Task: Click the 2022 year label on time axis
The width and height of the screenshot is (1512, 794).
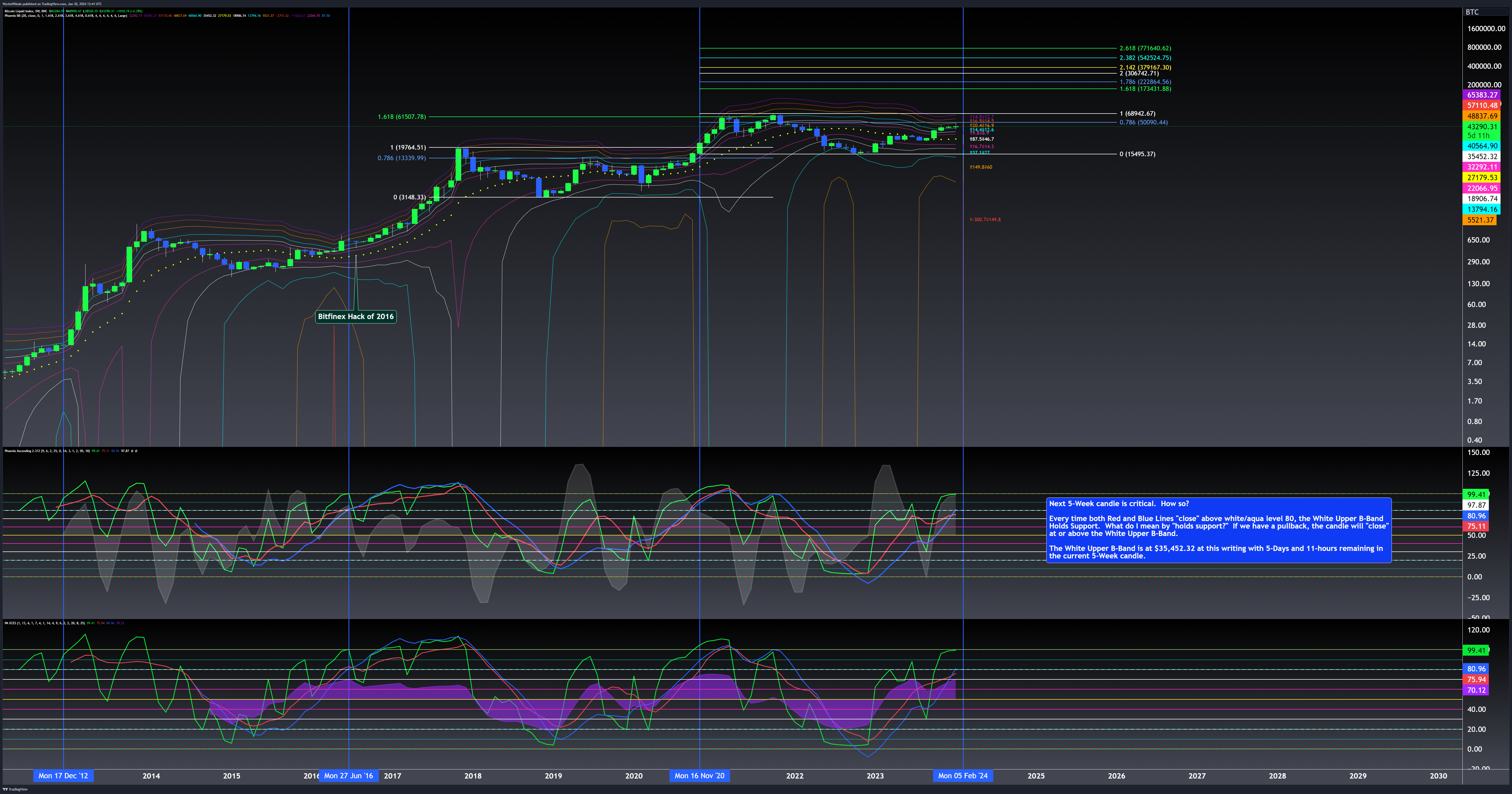Action: [x=795, y=776]
